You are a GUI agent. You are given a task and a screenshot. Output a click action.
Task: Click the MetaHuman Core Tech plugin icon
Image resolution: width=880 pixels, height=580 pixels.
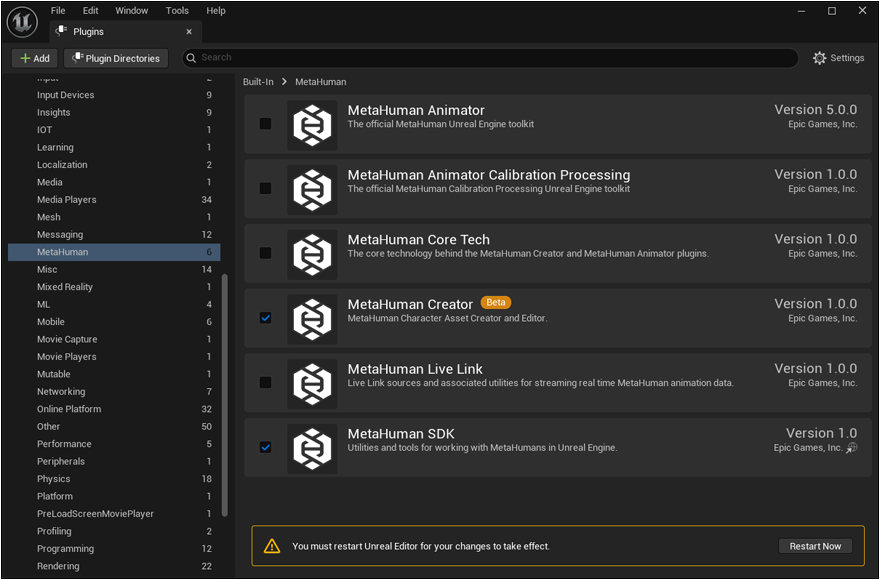[x=313, y=255]
